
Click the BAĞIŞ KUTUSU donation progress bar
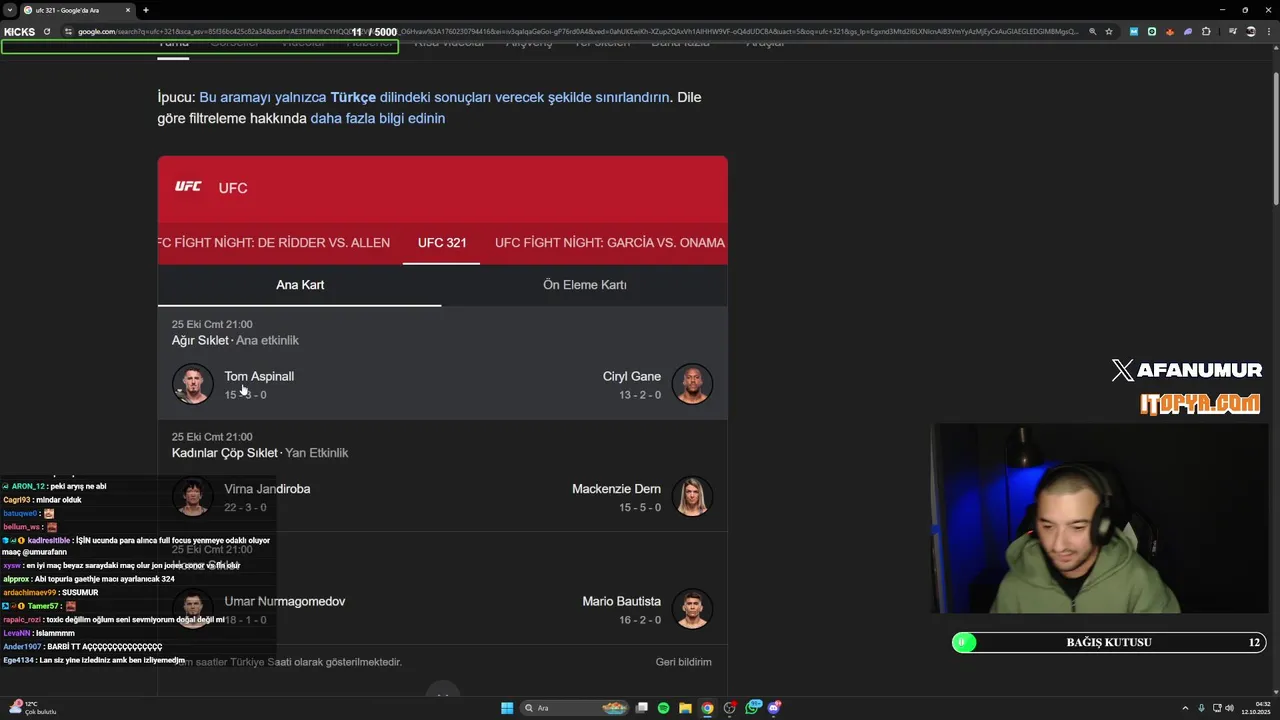pos(1109,642)
